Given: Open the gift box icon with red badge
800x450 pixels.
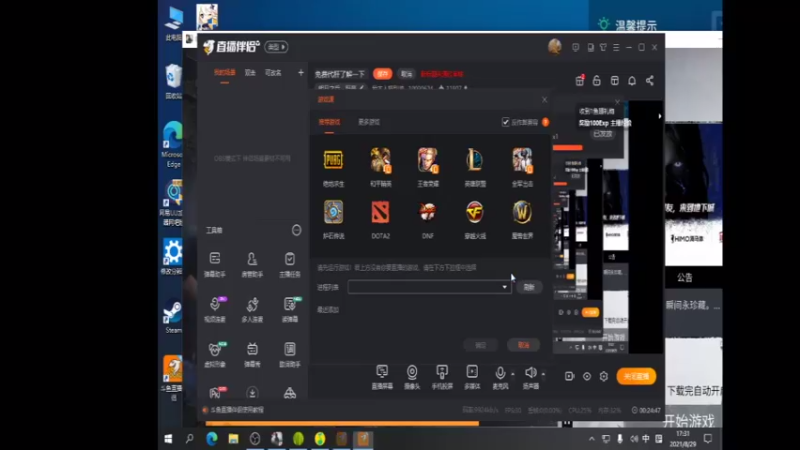Looking at the screenshot, I should (580, 80).
